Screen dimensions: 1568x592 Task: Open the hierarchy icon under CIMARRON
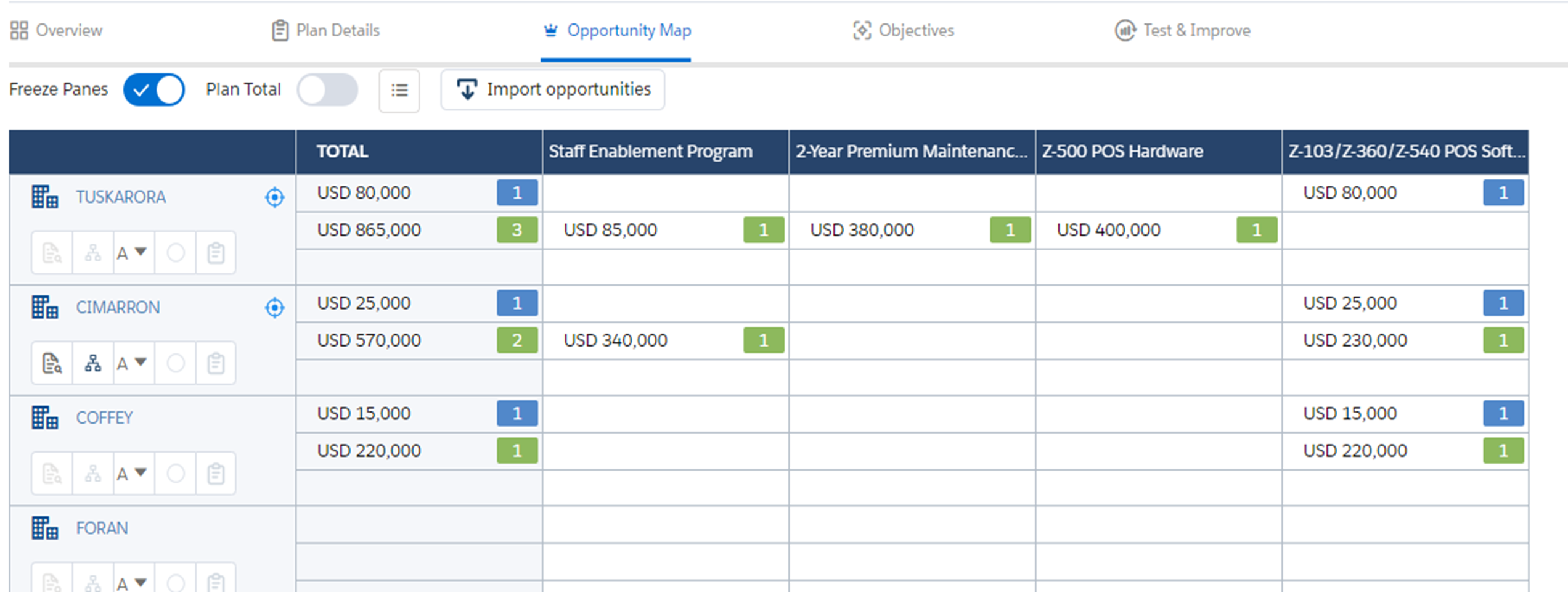point(93,363)
